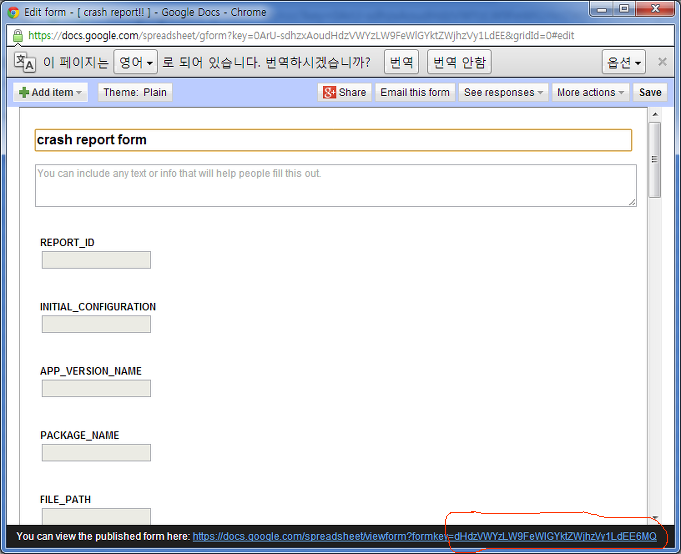Click the Chrome logo in title bar
The height and width of the screenshot is (554, 681).
14,12
